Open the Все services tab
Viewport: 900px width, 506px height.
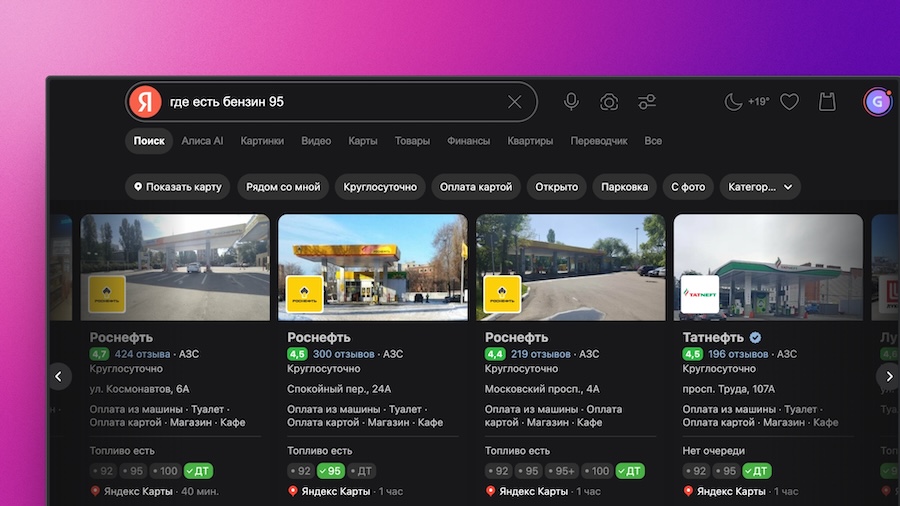click(653, 141)
